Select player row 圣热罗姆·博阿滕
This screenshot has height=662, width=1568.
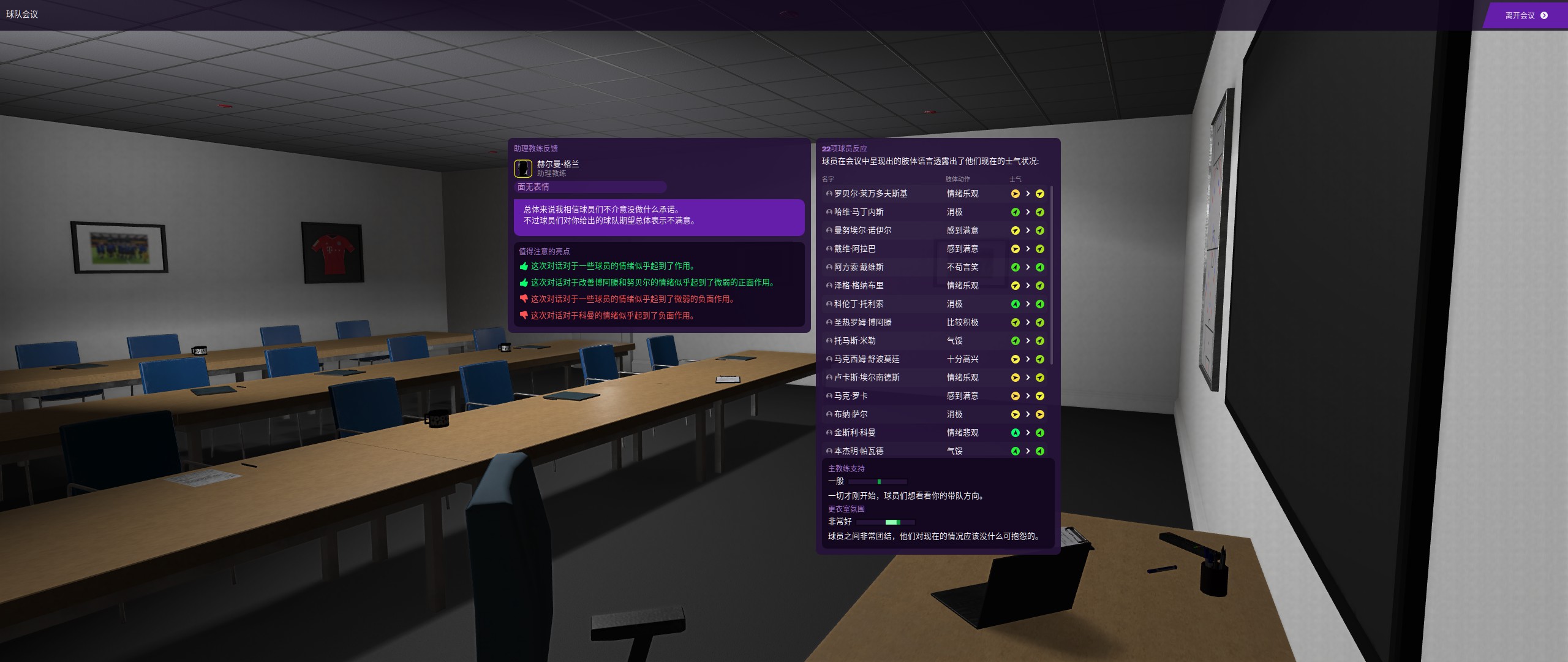[x=862, y=322]
